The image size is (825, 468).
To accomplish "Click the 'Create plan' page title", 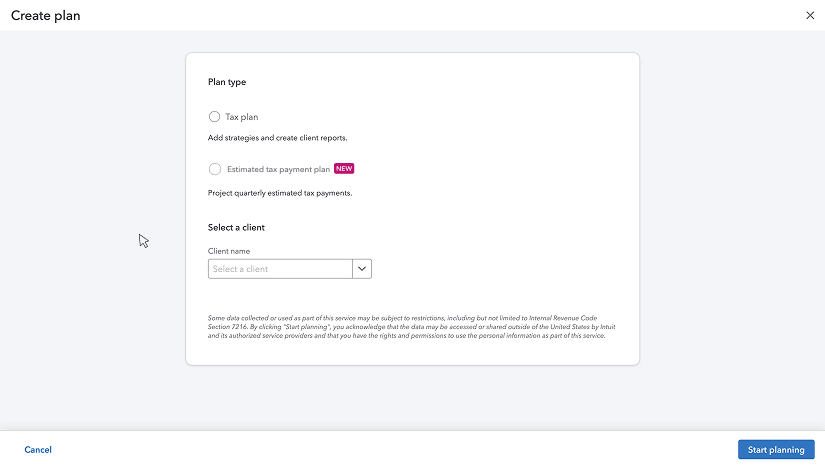I will [x=46, y=16].
